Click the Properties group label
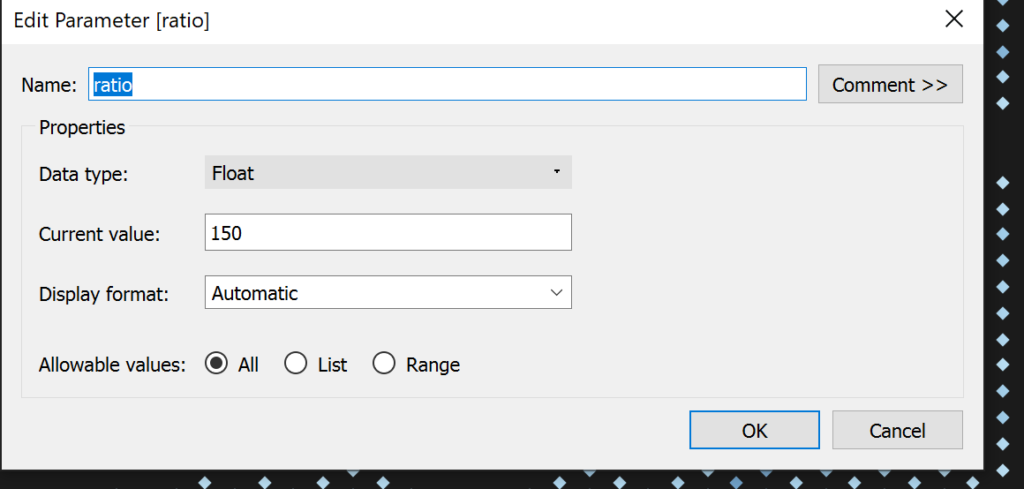This screenshot has width=1024, height=489. coord(82,127)
